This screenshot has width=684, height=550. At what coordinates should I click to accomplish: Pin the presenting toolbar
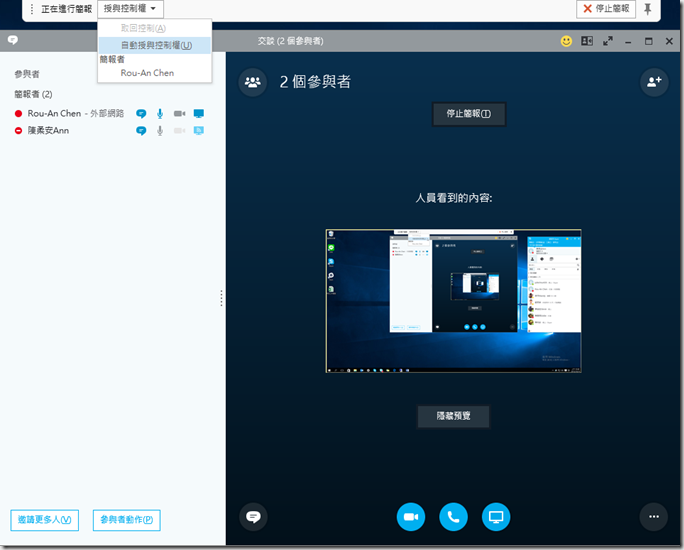648,9
